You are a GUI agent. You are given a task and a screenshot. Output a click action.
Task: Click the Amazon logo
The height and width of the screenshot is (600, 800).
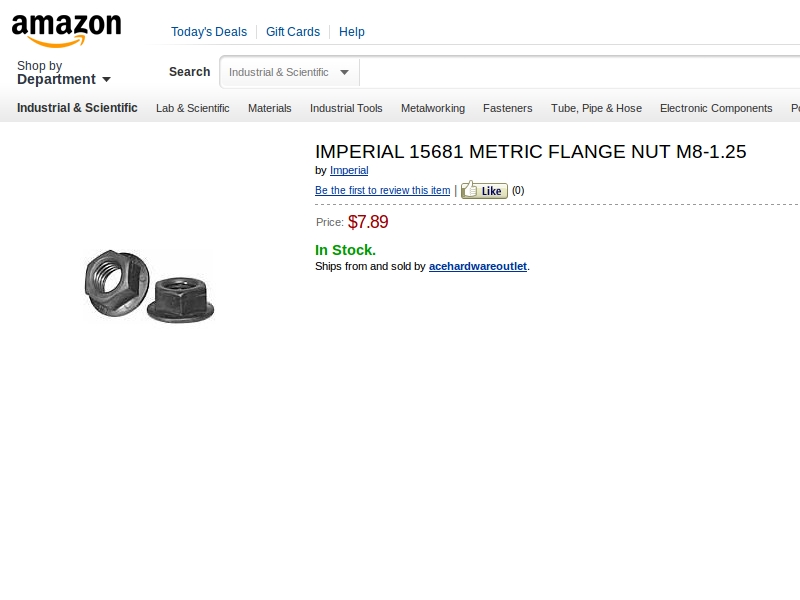pyautogui.click(x=66, y=30)
